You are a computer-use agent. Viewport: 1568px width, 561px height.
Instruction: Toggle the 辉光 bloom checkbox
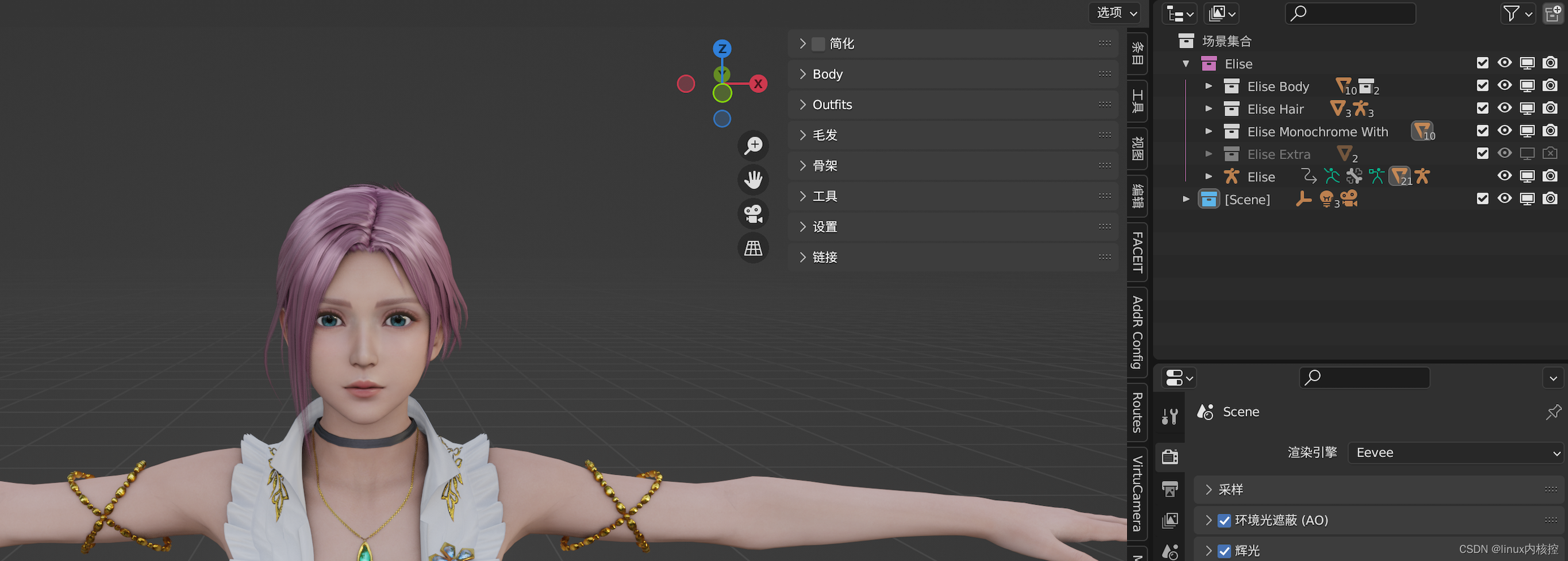coord(1224,551)
